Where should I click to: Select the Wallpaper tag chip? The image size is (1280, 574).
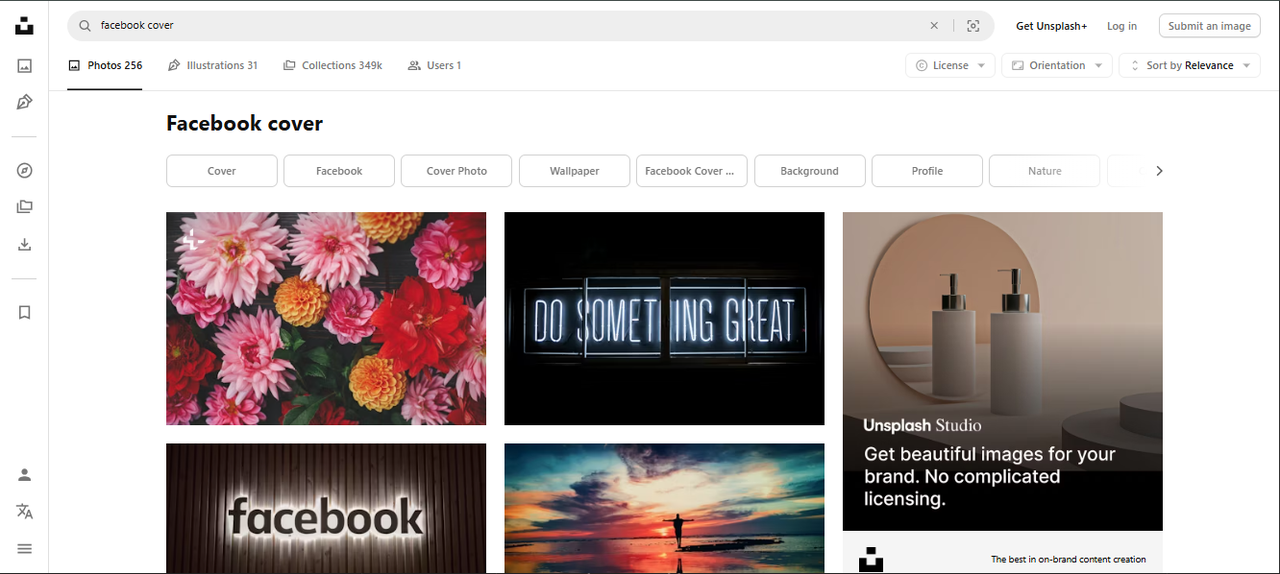point(575,171)
